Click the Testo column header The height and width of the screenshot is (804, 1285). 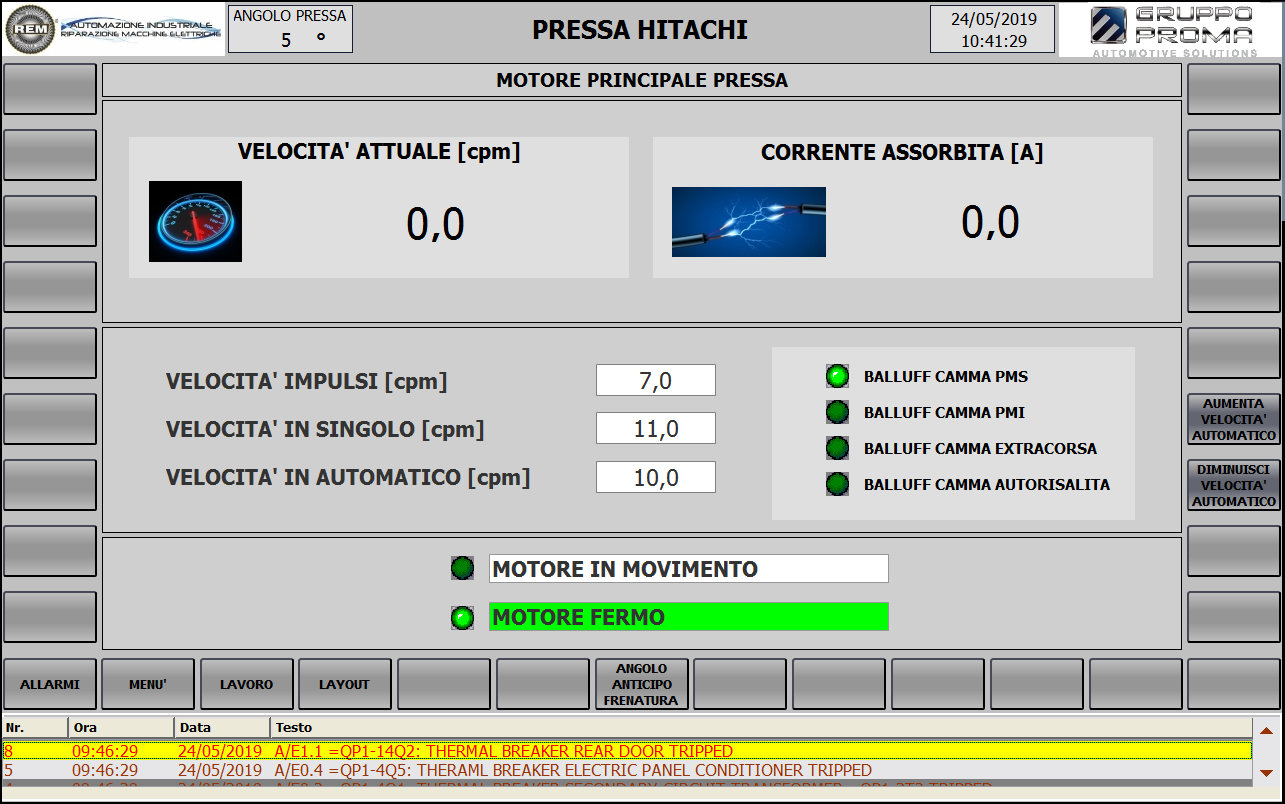tap(761, 727)
